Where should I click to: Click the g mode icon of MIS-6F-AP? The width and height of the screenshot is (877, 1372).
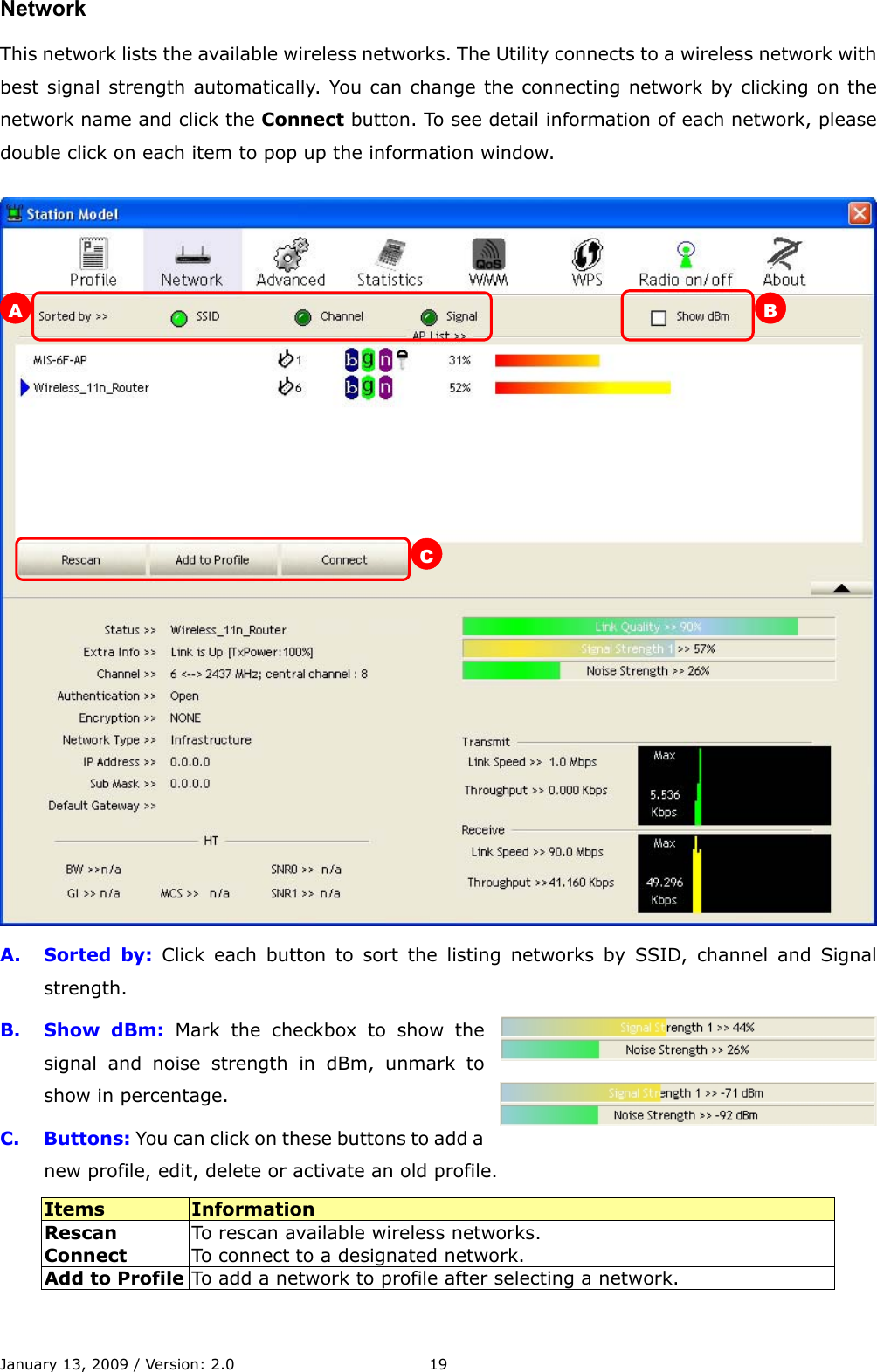pos(368,359)
